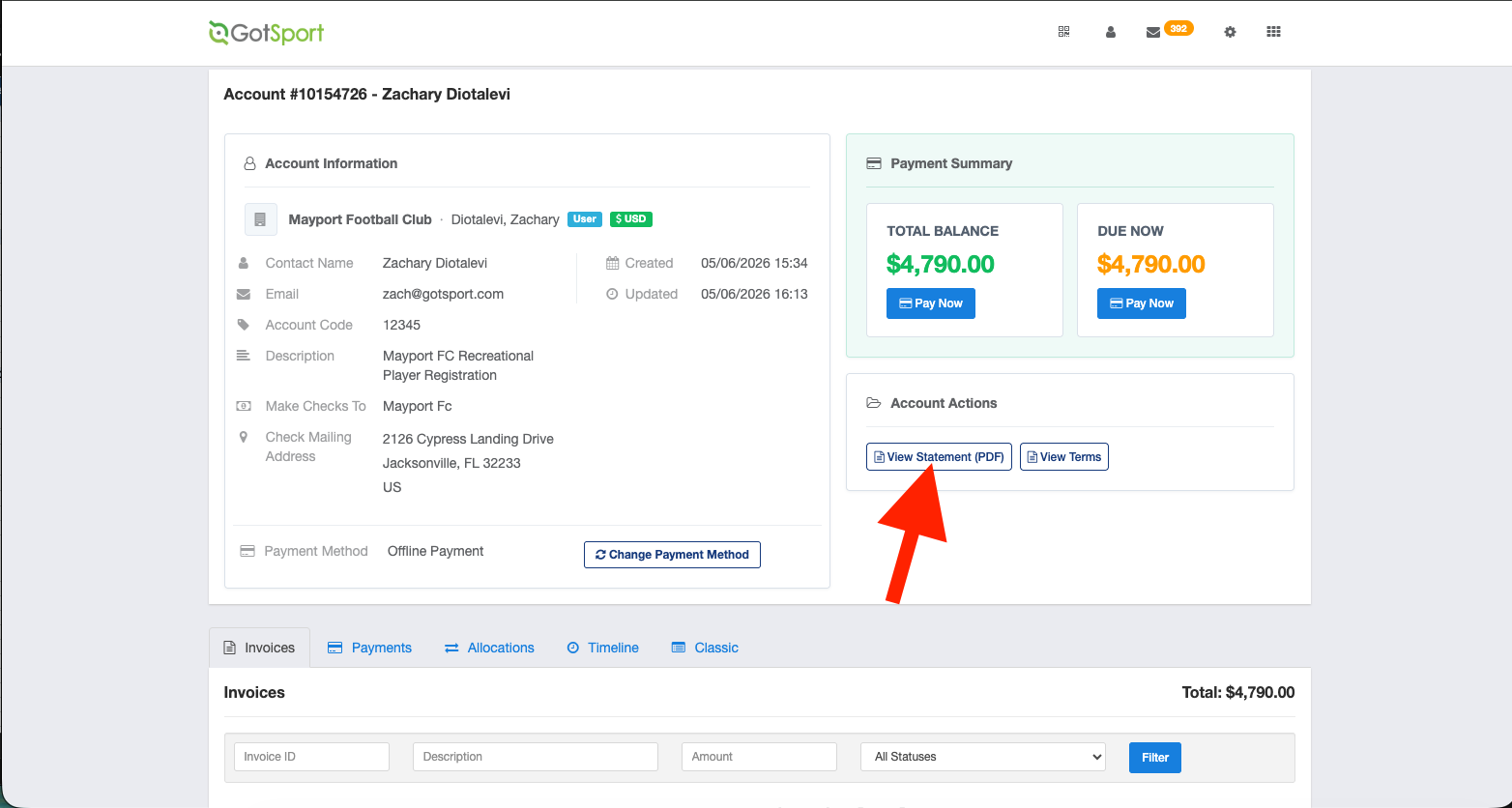Image resolution: width=1512 pixels, height=808 pixels.
Task: Open the user profile icon
Action: click(x=1111, y=32)
